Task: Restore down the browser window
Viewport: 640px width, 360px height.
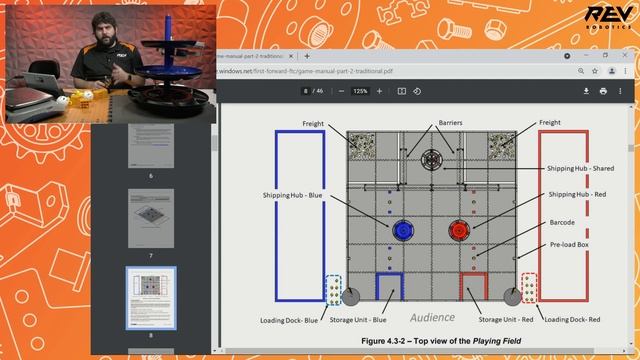Action: 605,56
